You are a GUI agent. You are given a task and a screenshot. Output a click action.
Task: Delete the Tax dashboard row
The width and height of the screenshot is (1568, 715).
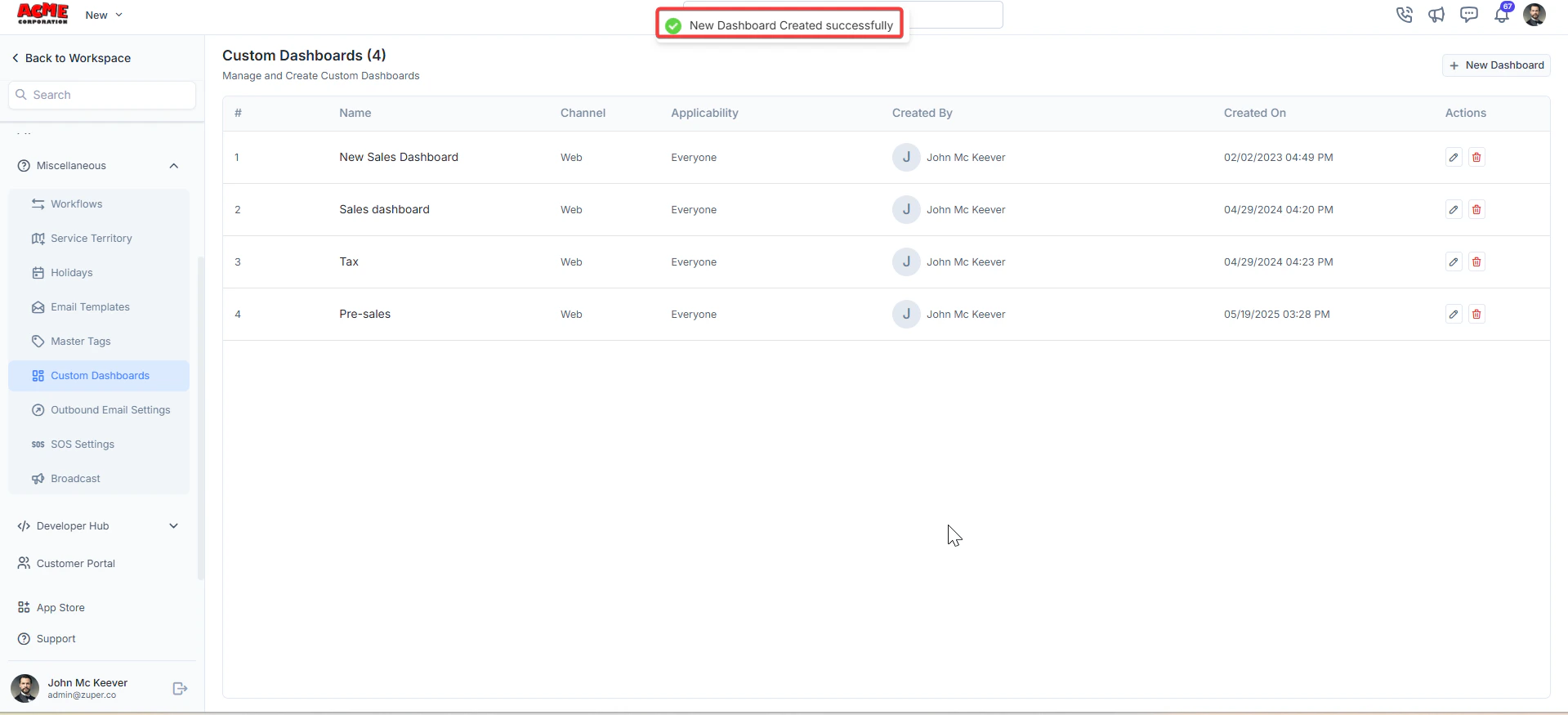[x=1476, y=261]
